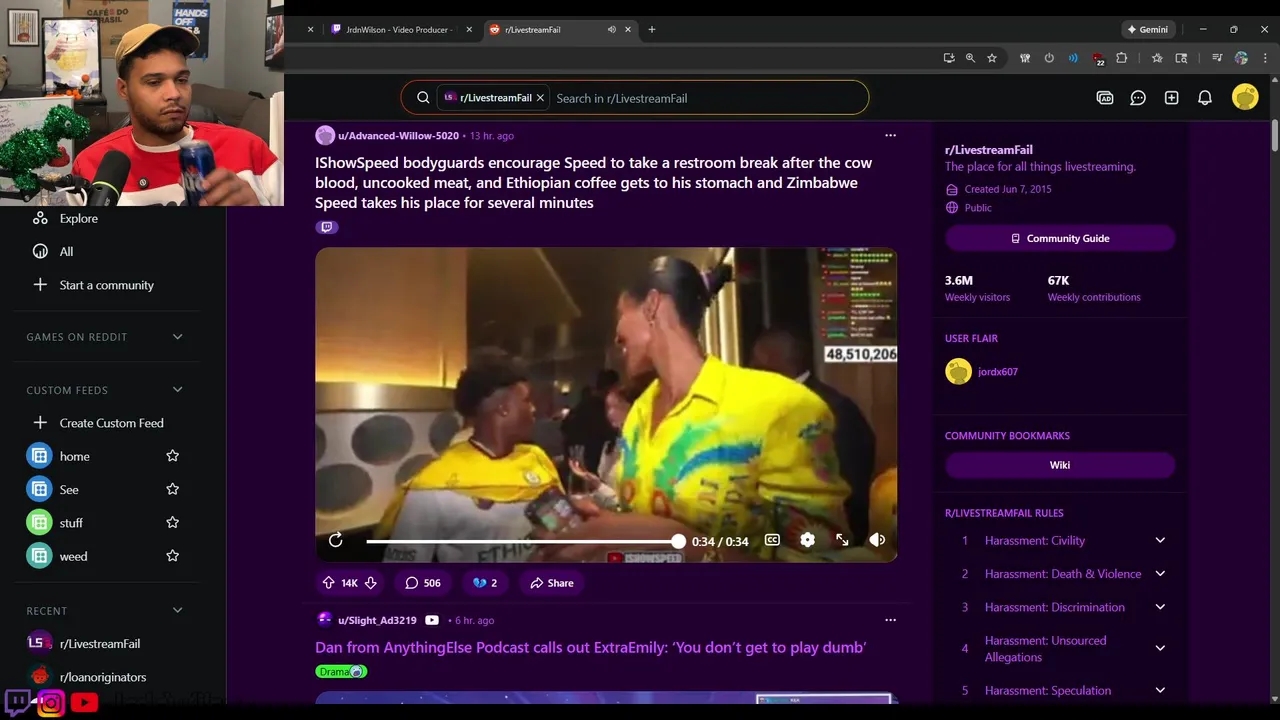Share the IShowSpeed bodyguards post
The image size is (1280, 720).
tap(552, 583)
